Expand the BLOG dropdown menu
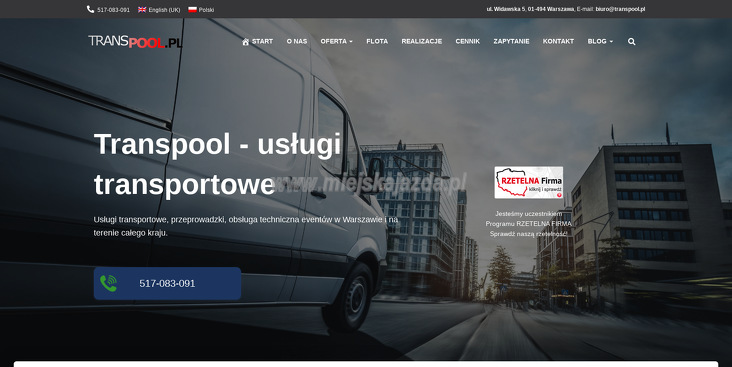The image size is (732, 367). [600, 42]
